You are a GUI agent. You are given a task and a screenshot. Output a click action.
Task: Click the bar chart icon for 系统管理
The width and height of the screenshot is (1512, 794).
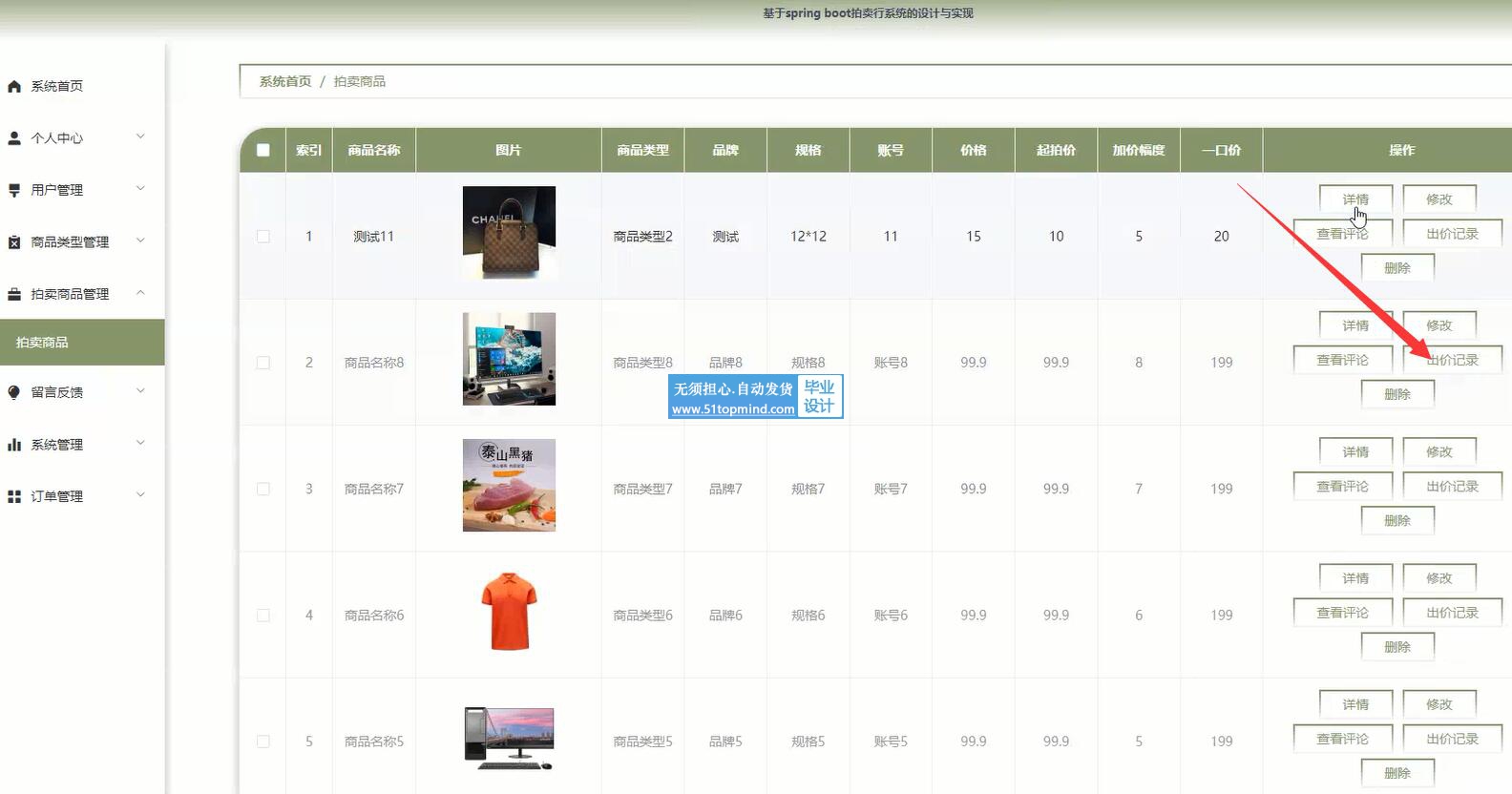click(x=14, y=445)
